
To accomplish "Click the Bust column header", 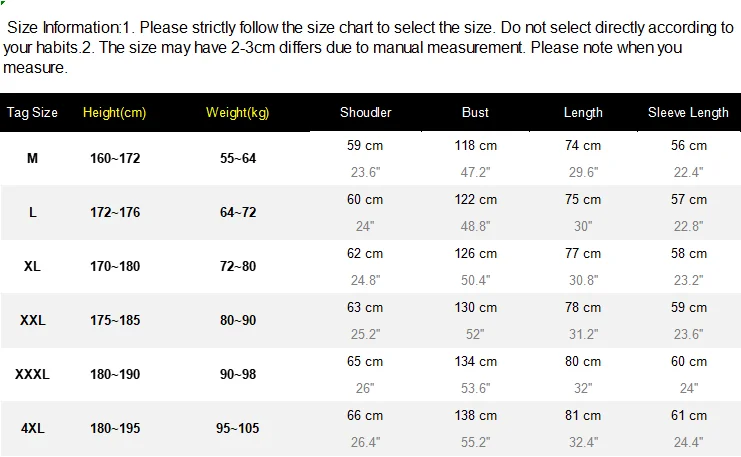I will [475, 113].
